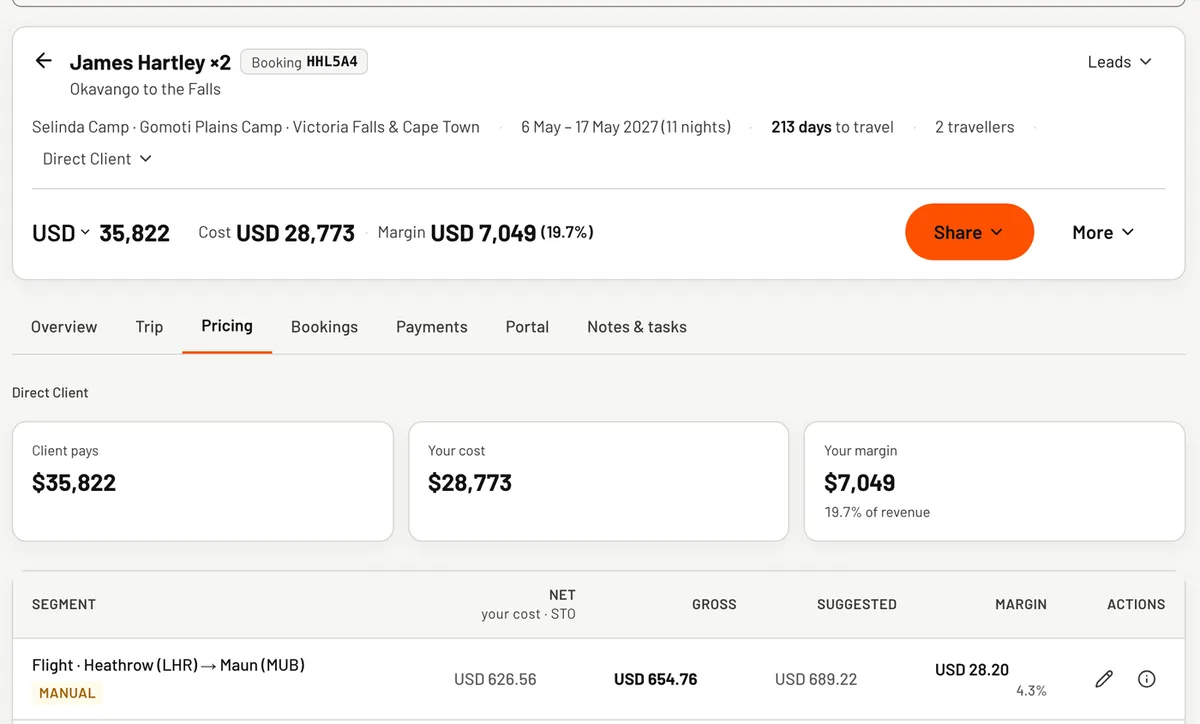Edit the Heathrow to Maun flight pricing
This screenshot has height=724, width=1200.
[1104, 679]
